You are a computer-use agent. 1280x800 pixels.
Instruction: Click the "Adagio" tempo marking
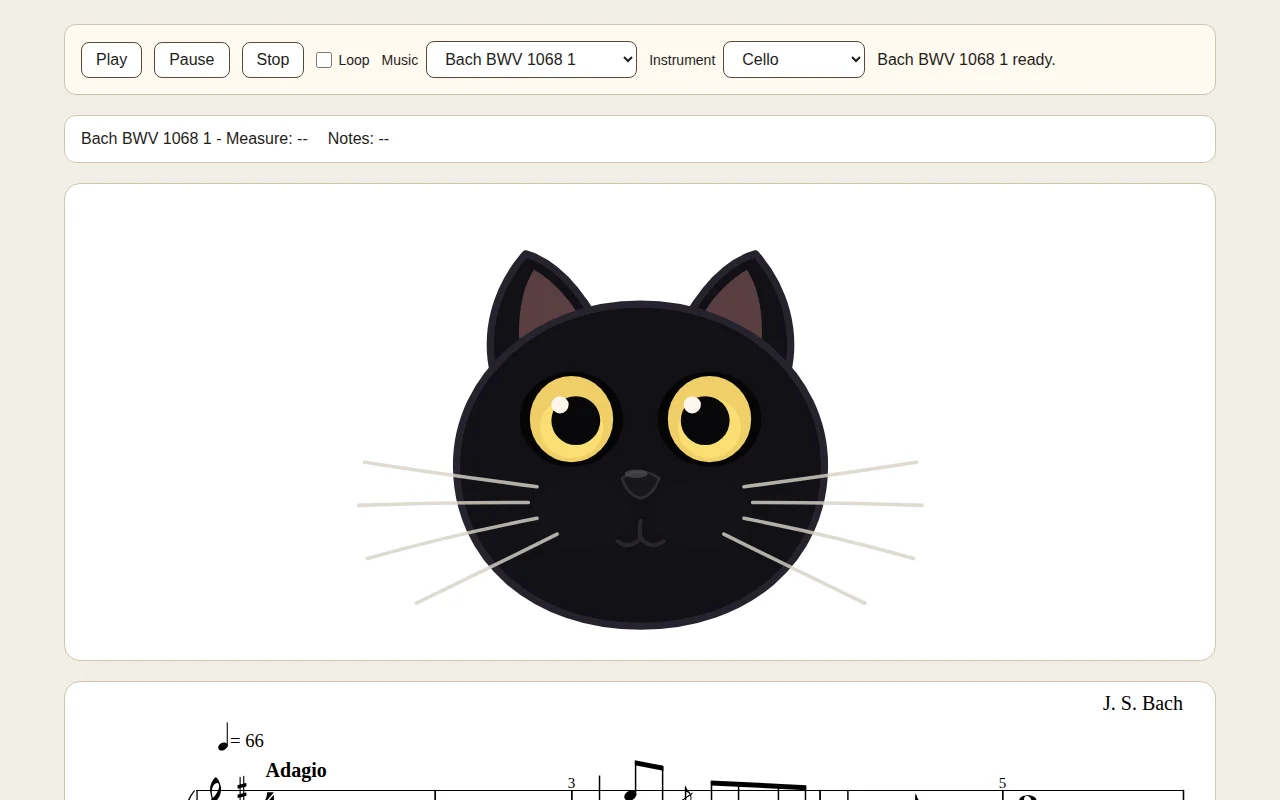[296, 770]
